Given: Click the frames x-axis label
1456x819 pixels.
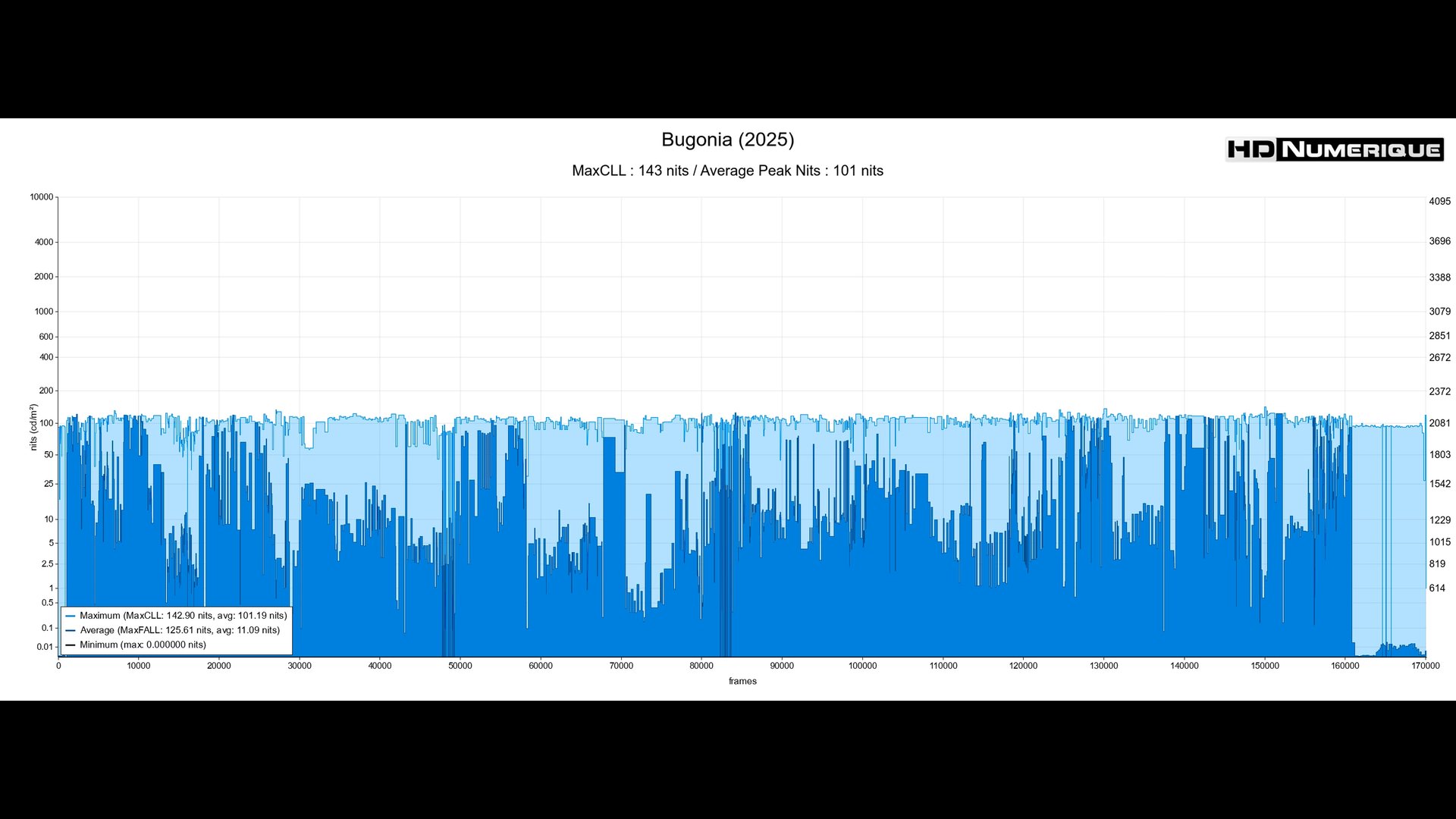Looking at the screenshot, I should 742,681.
